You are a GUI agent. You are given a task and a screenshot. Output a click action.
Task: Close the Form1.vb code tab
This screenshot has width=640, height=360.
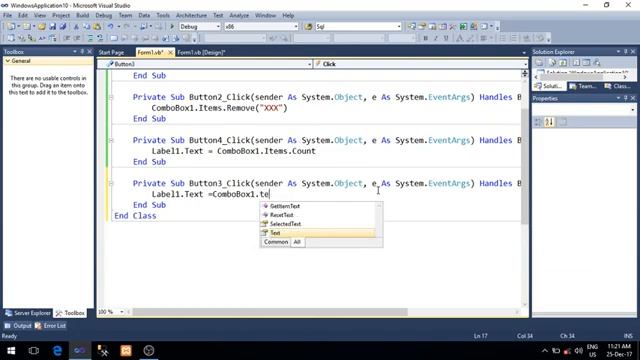[x=170, y=52]
